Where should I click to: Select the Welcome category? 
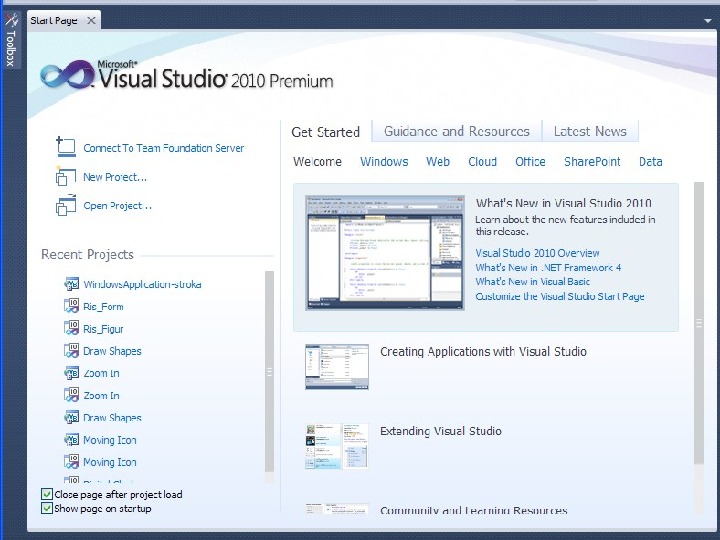(x=317, y=162)
